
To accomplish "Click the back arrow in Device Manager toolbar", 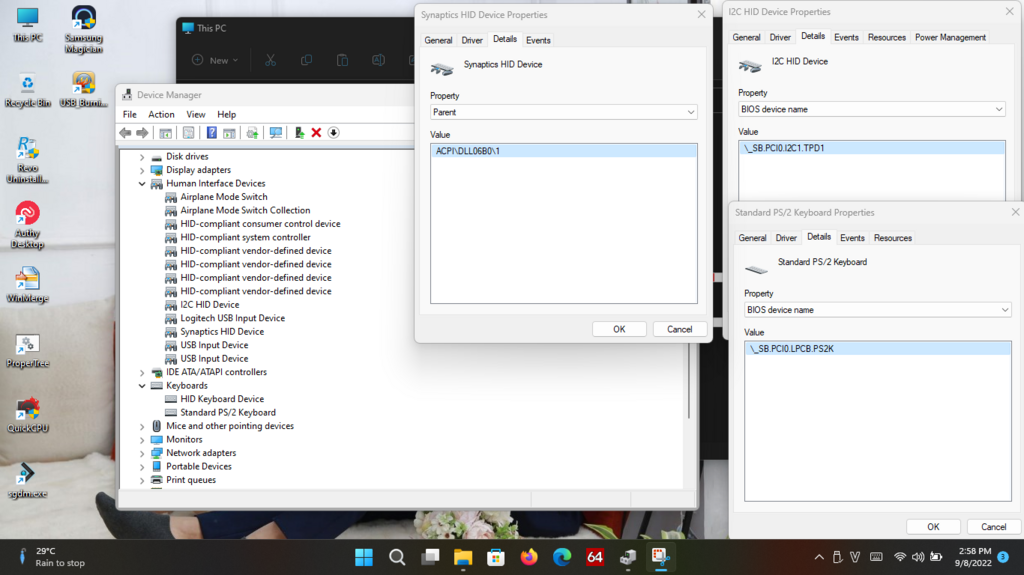I will pos(125,132).
